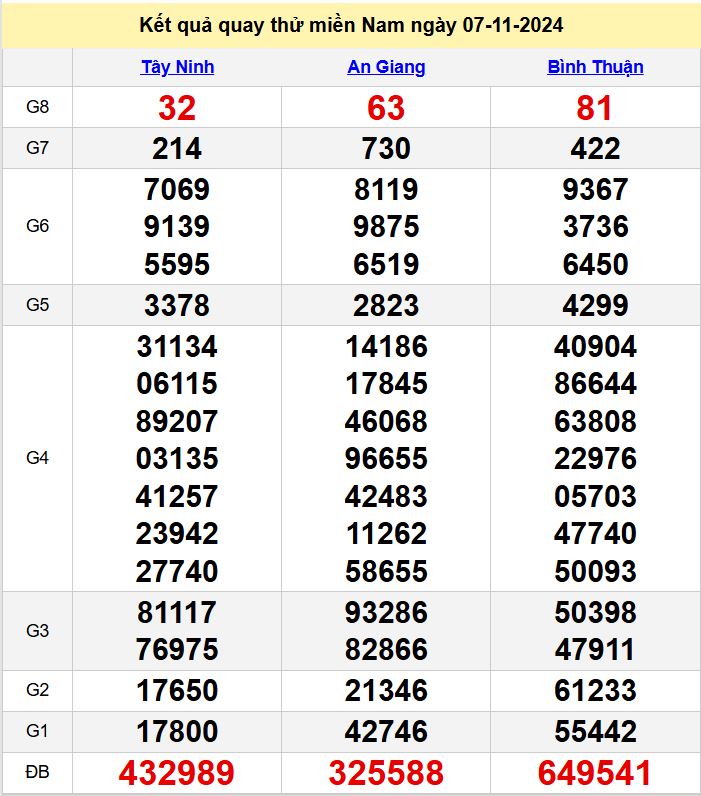
Task: Open the Tây Ninh province link
Action: pyautogui.click(x=177, y=67)
